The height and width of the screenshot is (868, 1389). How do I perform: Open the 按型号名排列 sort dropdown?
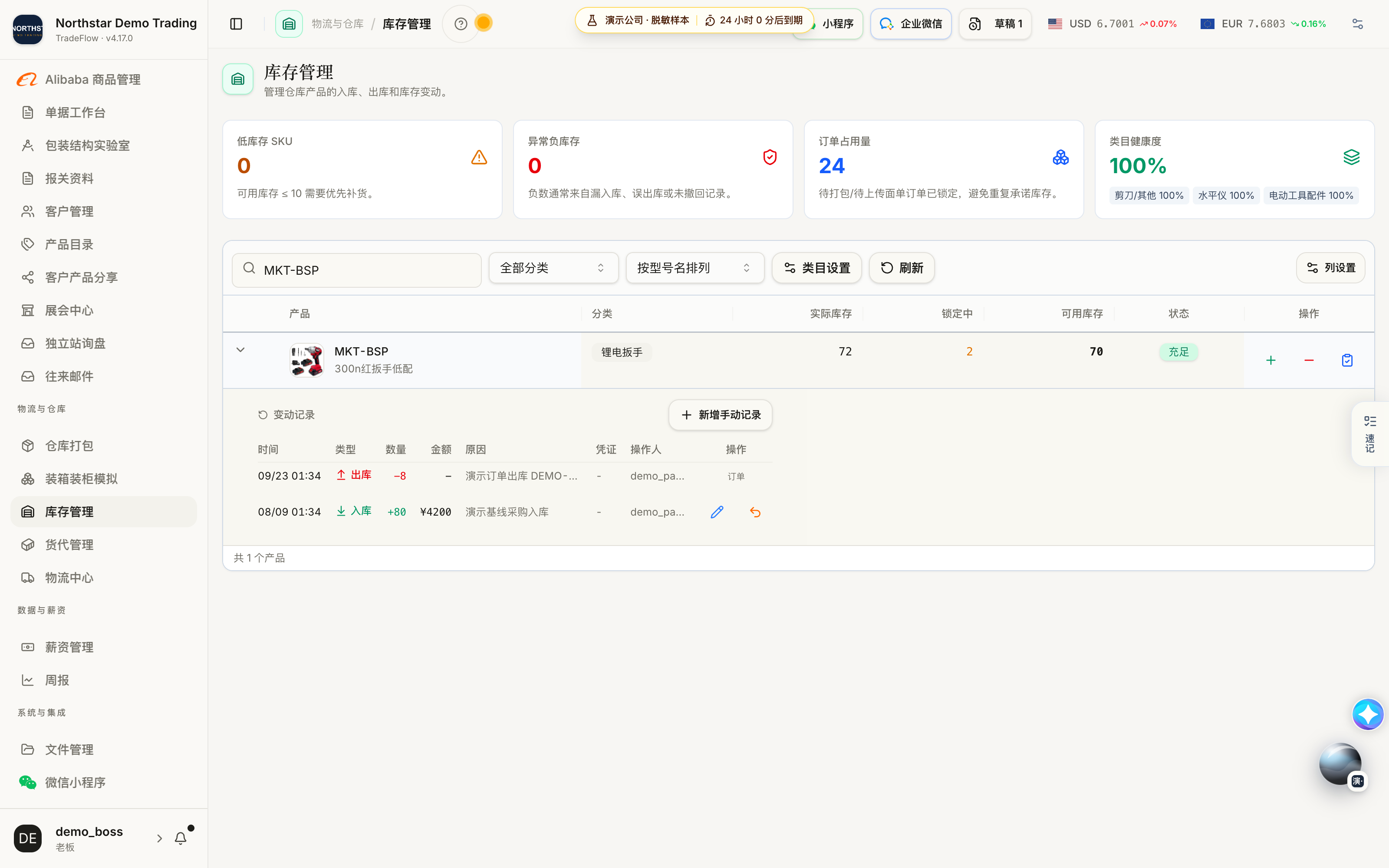pos(694,268)
